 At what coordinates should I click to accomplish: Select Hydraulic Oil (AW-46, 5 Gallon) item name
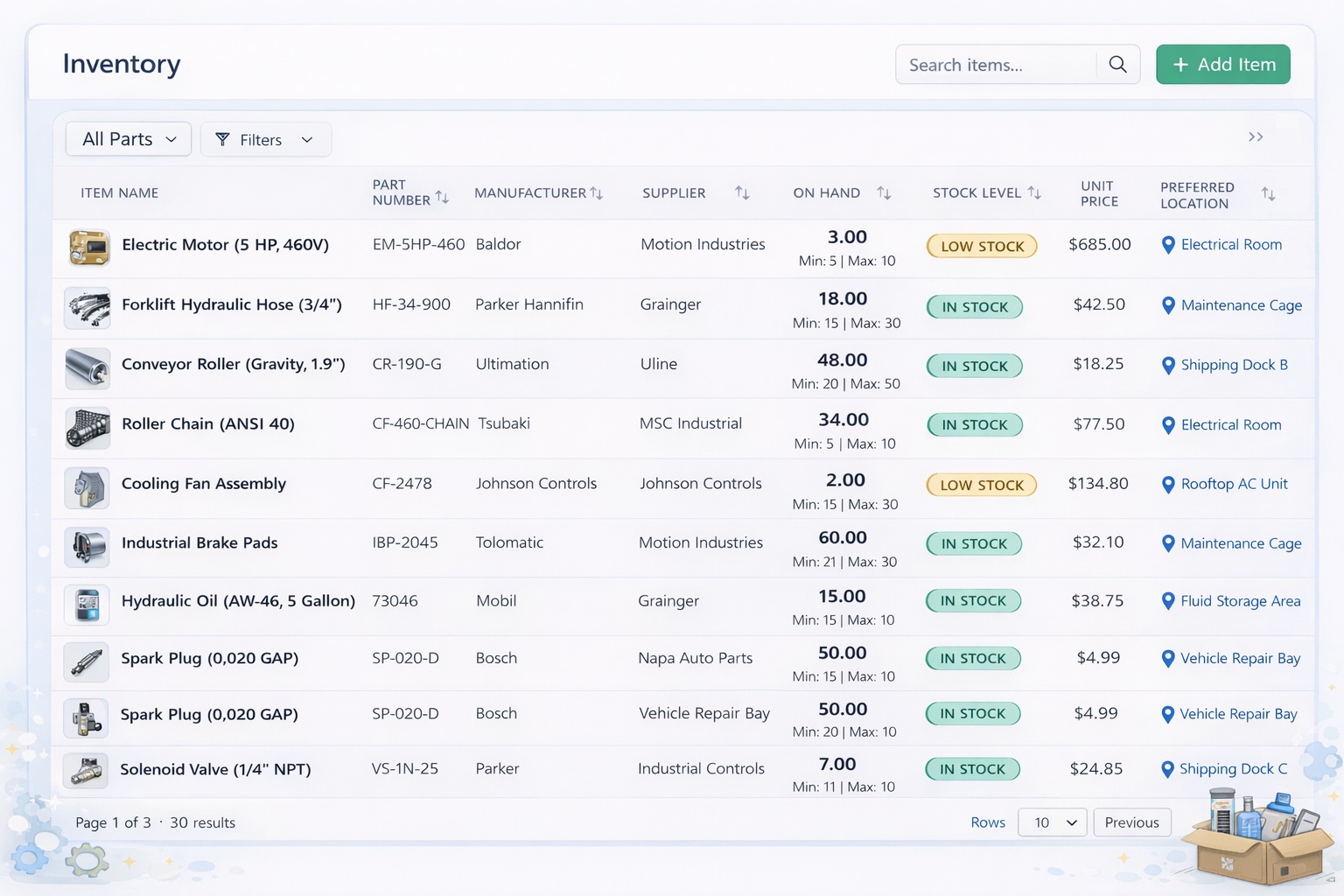tap(238, 601)
